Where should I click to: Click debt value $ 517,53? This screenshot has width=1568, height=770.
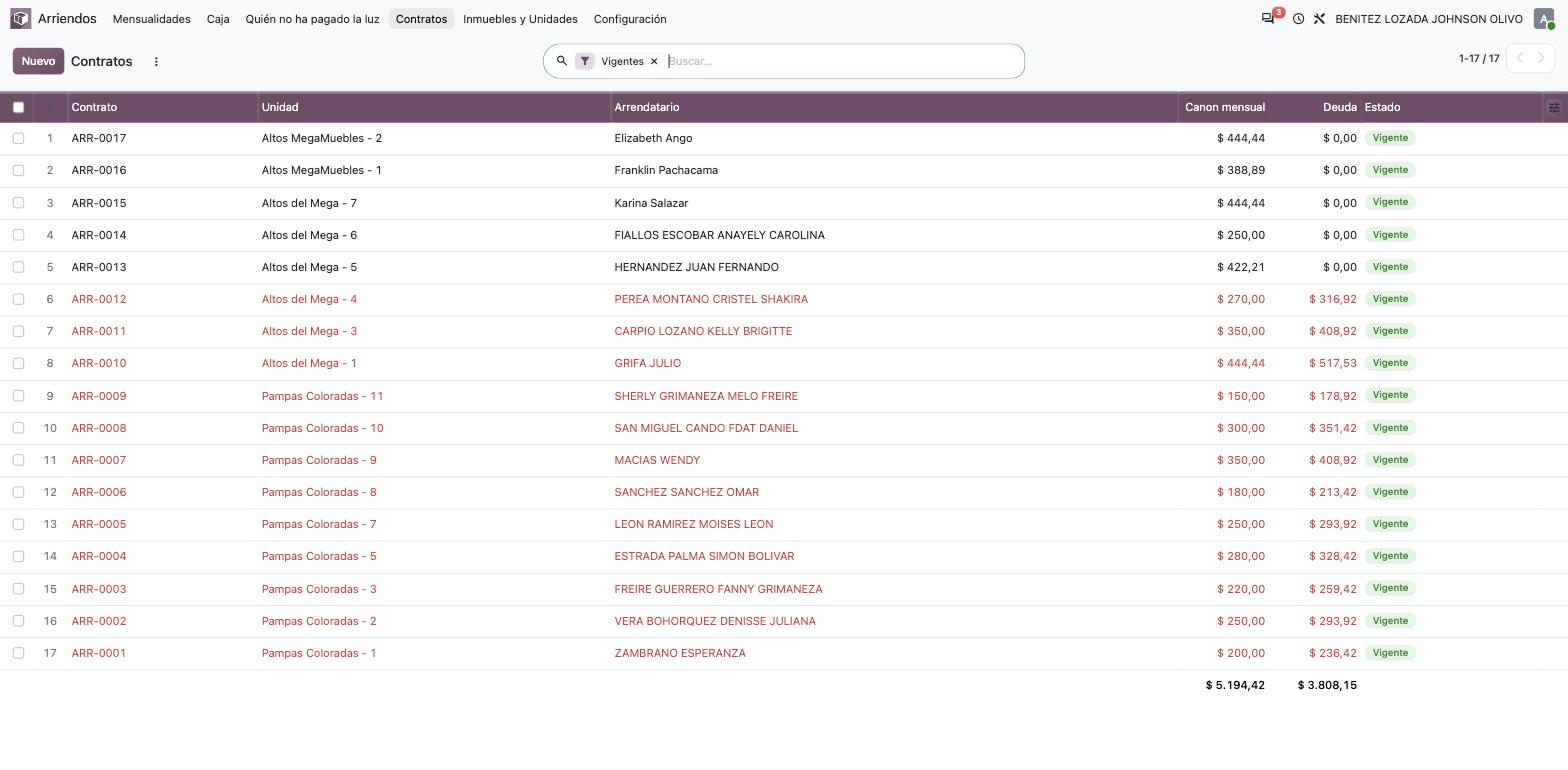(1332, 363)
